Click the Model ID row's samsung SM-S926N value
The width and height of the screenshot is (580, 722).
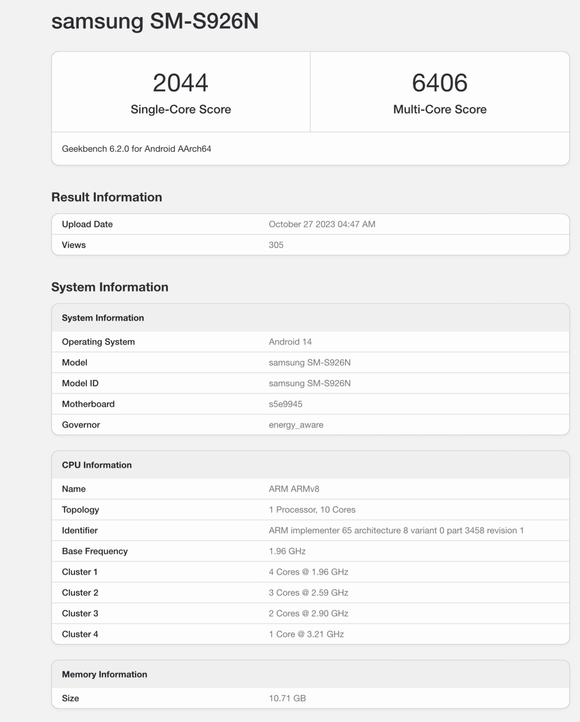pyautogui.click(x=309, y=383)
